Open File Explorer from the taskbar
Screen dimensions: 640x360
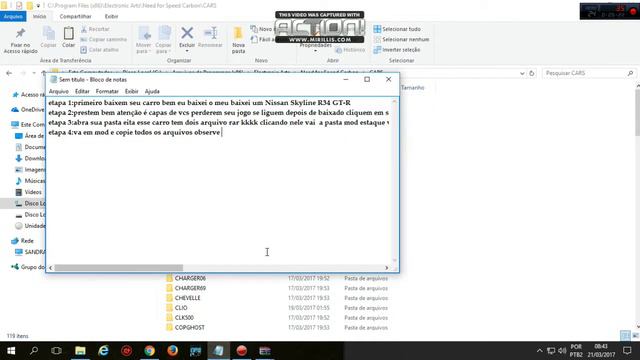(80, 351)
